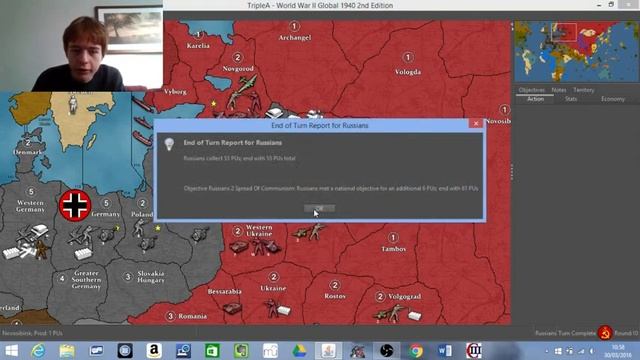
Task: Click the Russians Turn Complete status text
Action: coord(565,333)
